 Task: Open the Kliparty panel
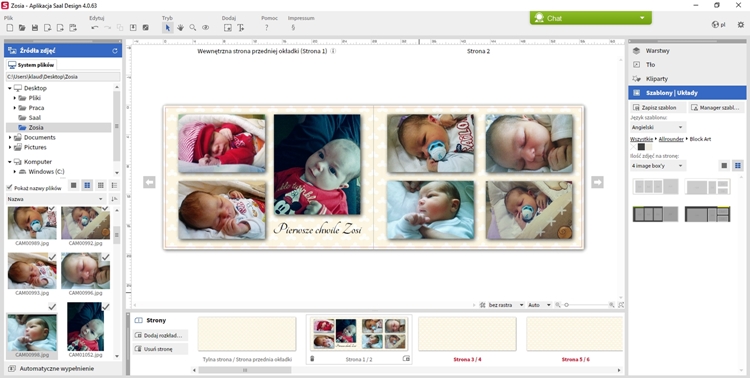687,78
